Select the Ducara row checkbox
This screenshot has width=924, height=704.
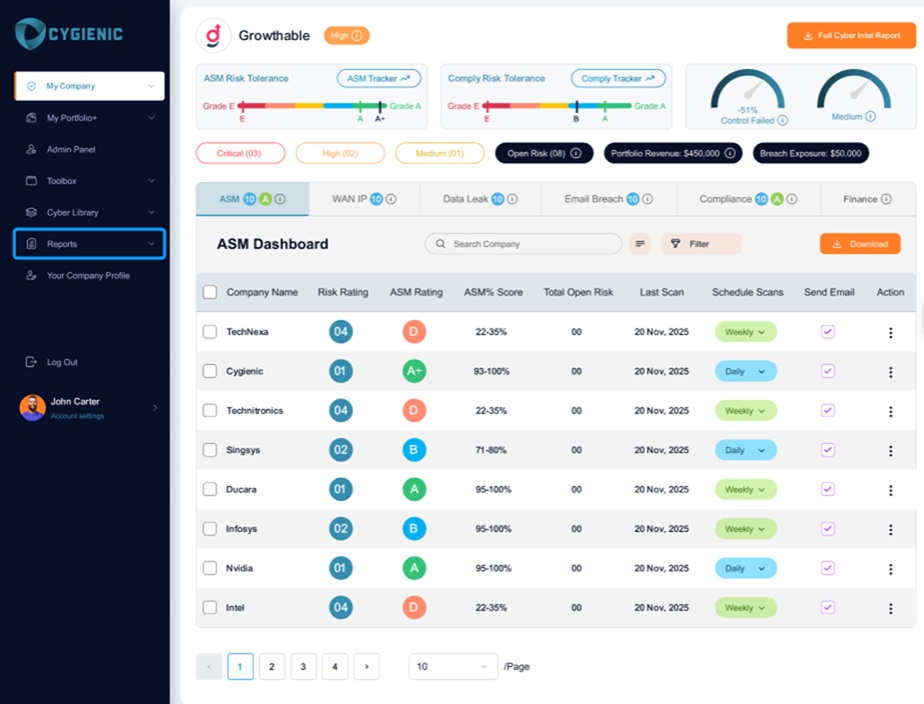coord(210,489)
